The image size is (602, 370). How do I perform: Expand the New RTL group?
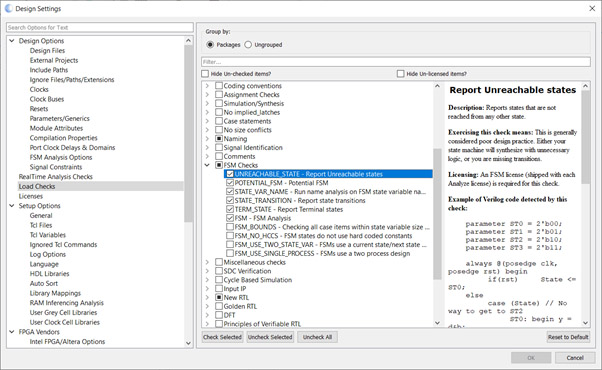[x=207, y=297]
